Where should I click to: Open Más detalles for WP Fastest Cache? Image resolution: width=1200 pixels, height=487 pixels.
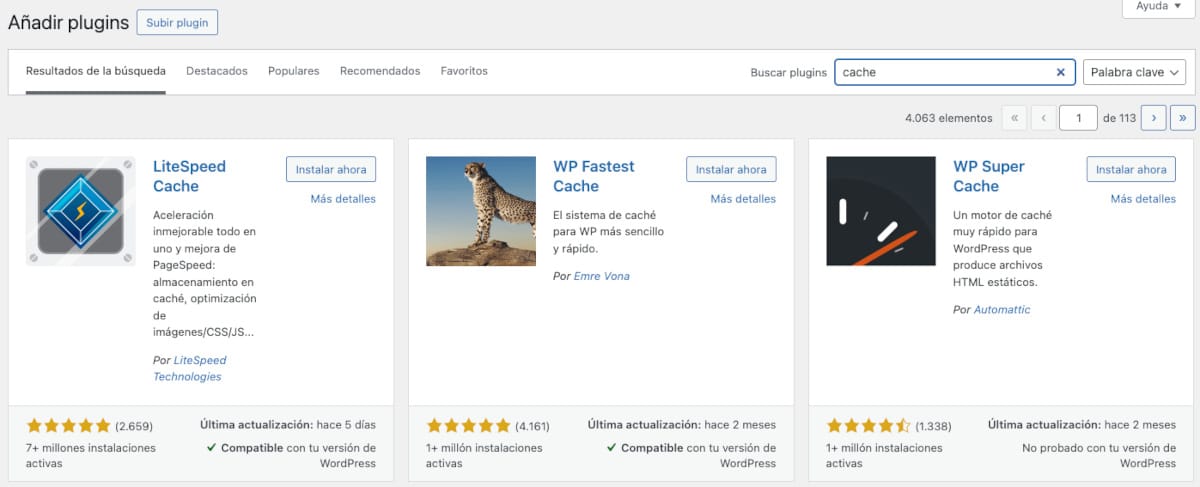(743, 199)
